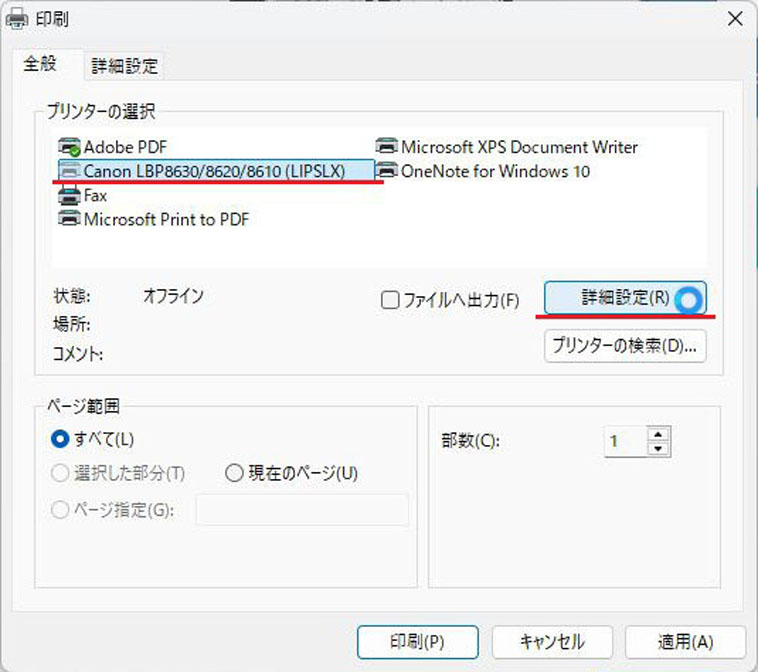Choose the Fax printer icon

pyautogui.click(x=70, y=196)
